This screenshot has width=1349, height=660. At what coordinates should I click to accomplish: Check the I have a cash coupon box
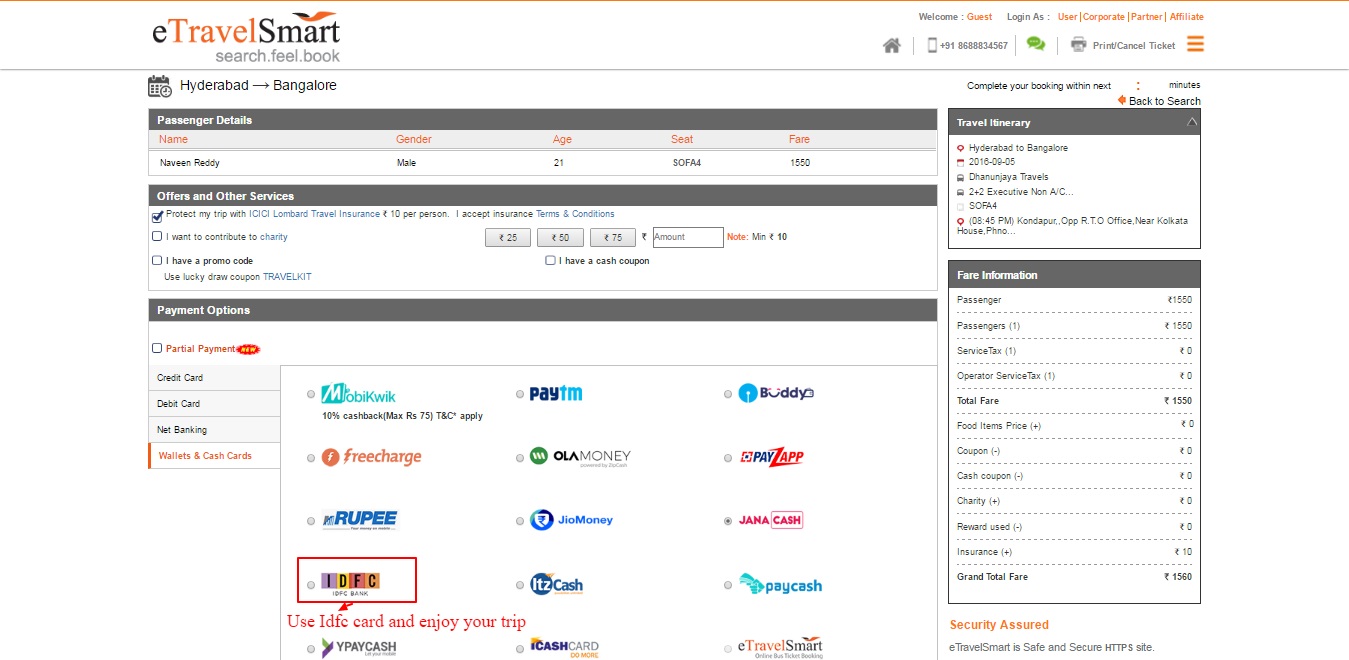point(550,261)
